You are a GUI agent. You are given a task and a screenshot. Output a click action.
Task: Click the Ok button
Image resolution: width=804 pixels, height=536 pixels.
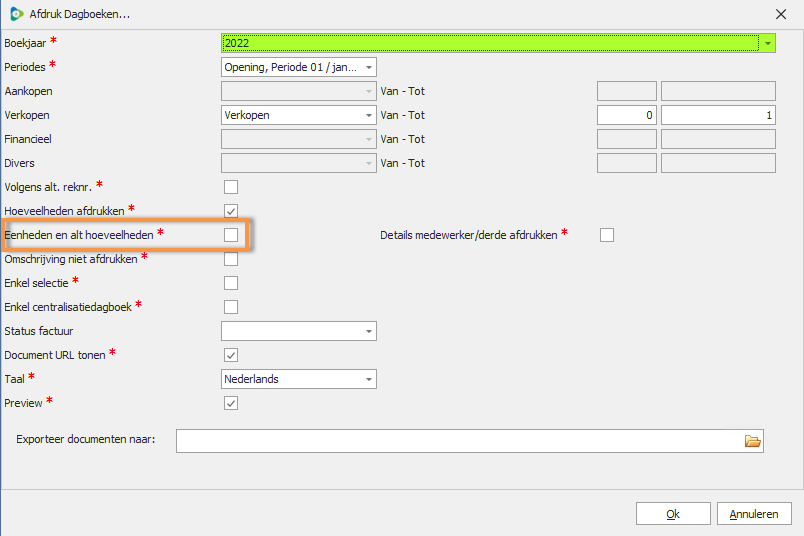tap(673, 513)
